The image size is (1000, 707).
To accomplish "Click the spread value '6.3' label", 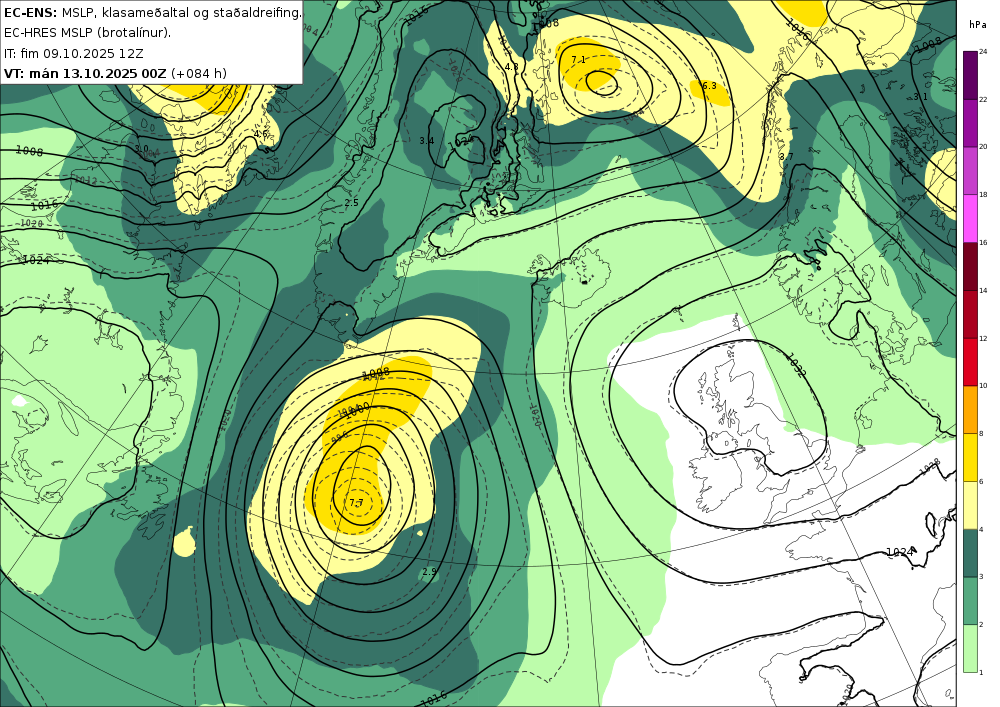I will coord(709,85).
